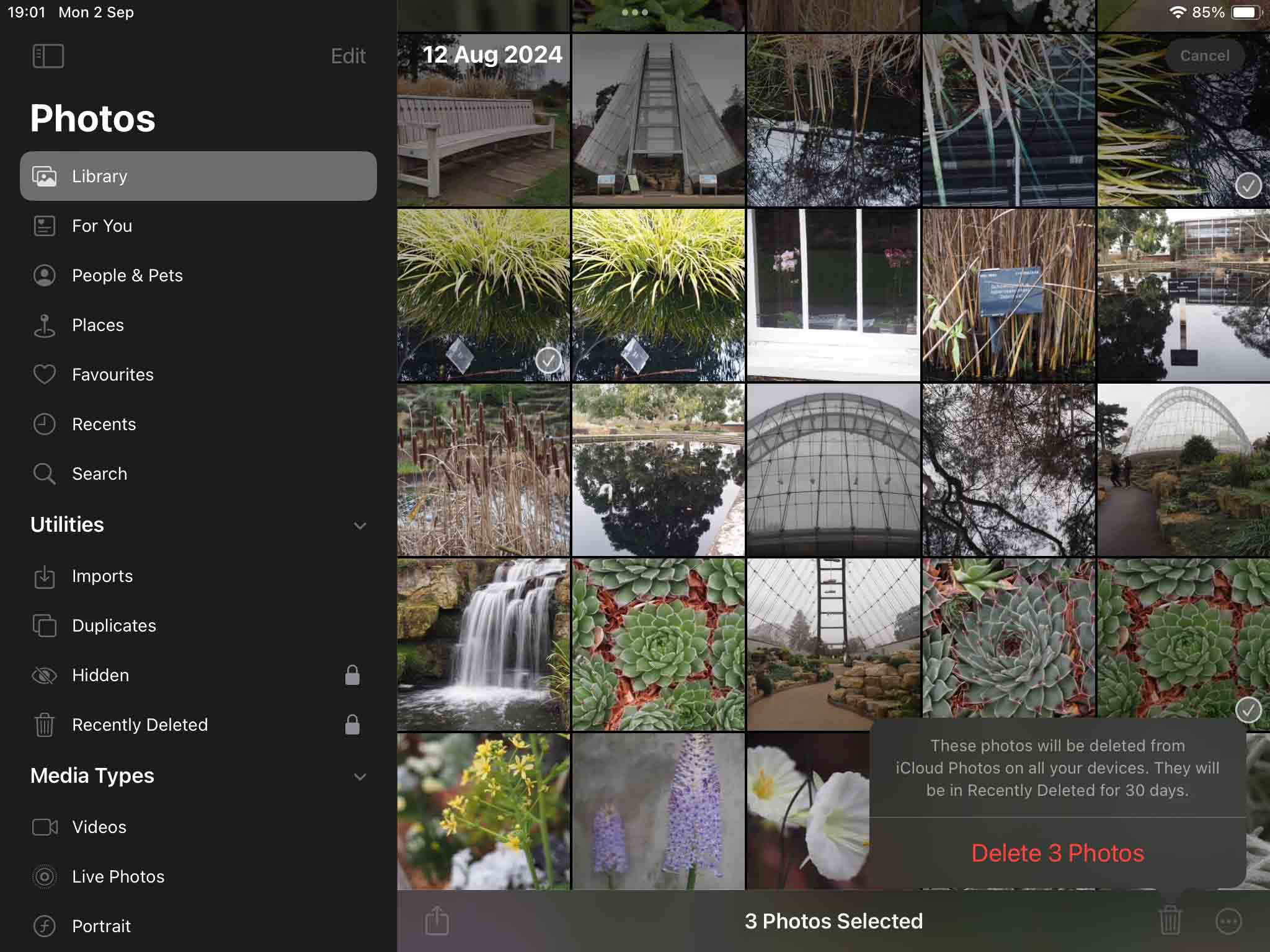Image resolution: width=1270 pixels, height=952 pixels.
Task: Tap the Search magnifier icon
Action: point(45,474)
